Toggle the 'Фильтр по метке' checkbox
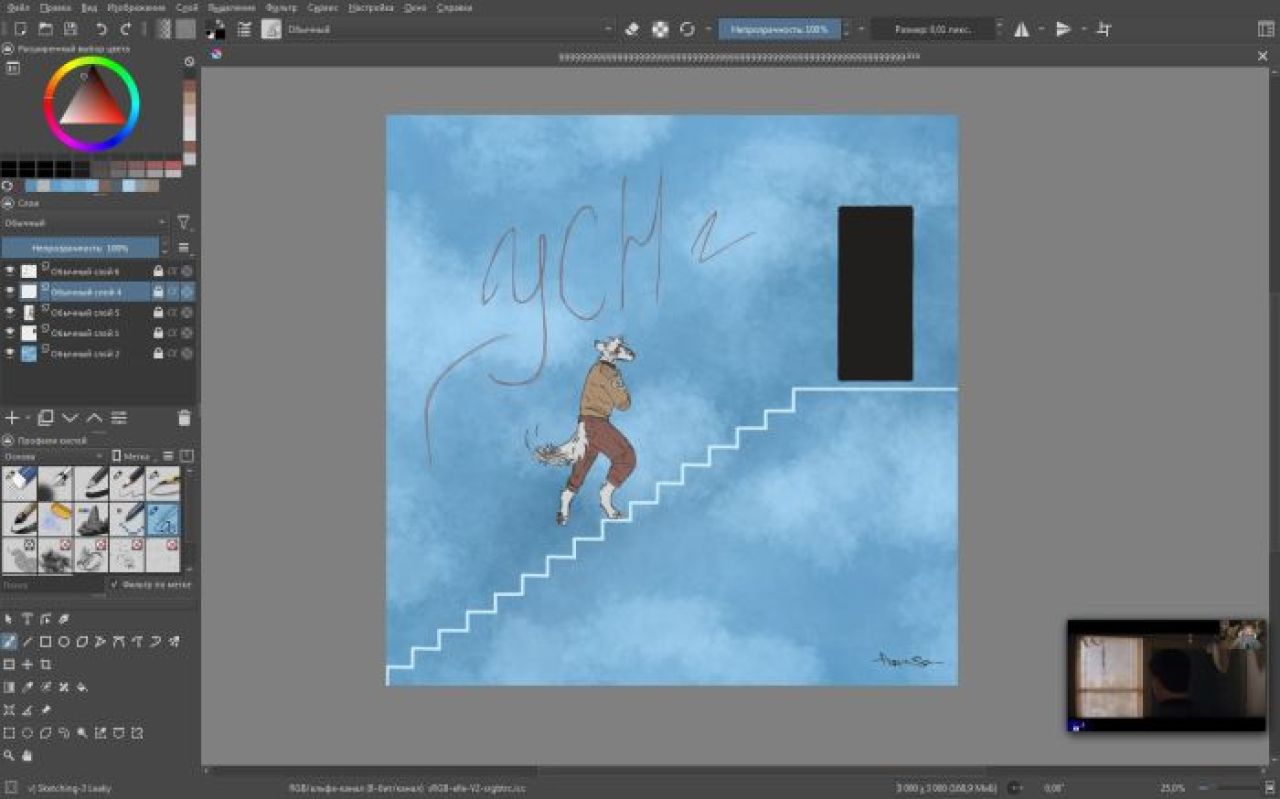The height and width of the screenshot is (799, 1280). [115, 584]
